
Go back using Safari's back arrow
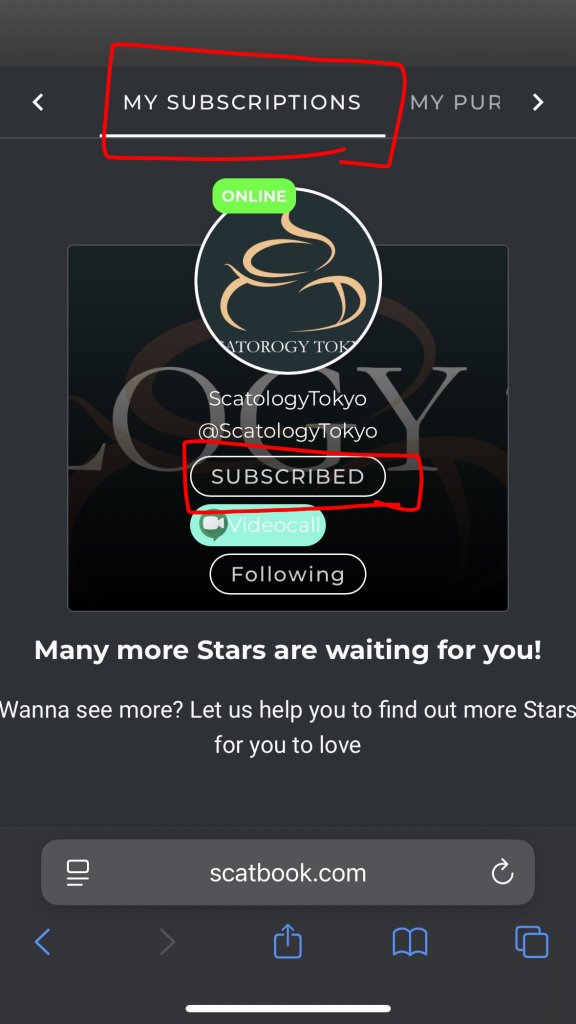coord(42,942)
